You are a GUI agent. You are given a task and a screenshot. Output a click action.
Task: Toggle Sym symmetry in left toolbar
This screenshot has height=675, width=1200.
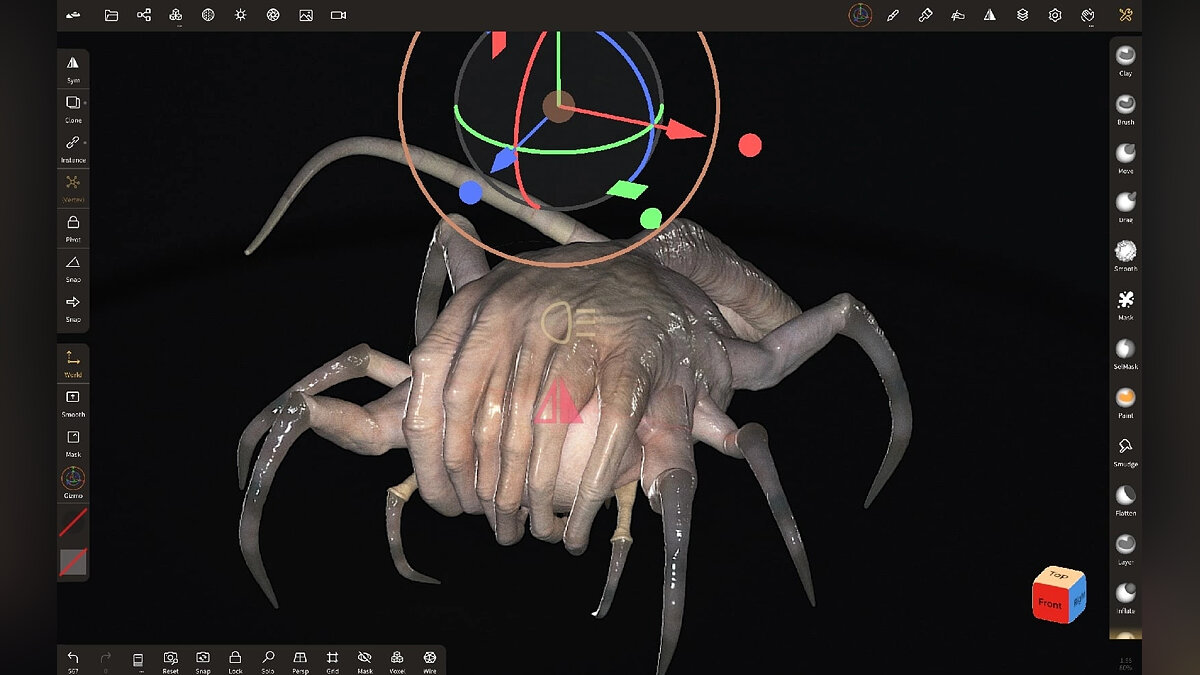tap(73, 68)
